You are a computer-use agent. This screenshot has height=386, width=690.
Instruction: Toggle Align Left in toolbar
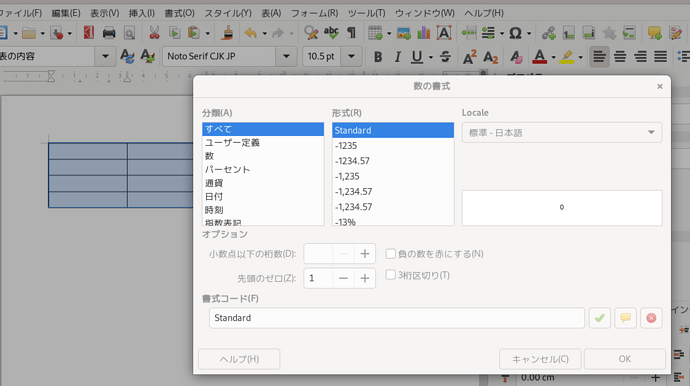599,56
